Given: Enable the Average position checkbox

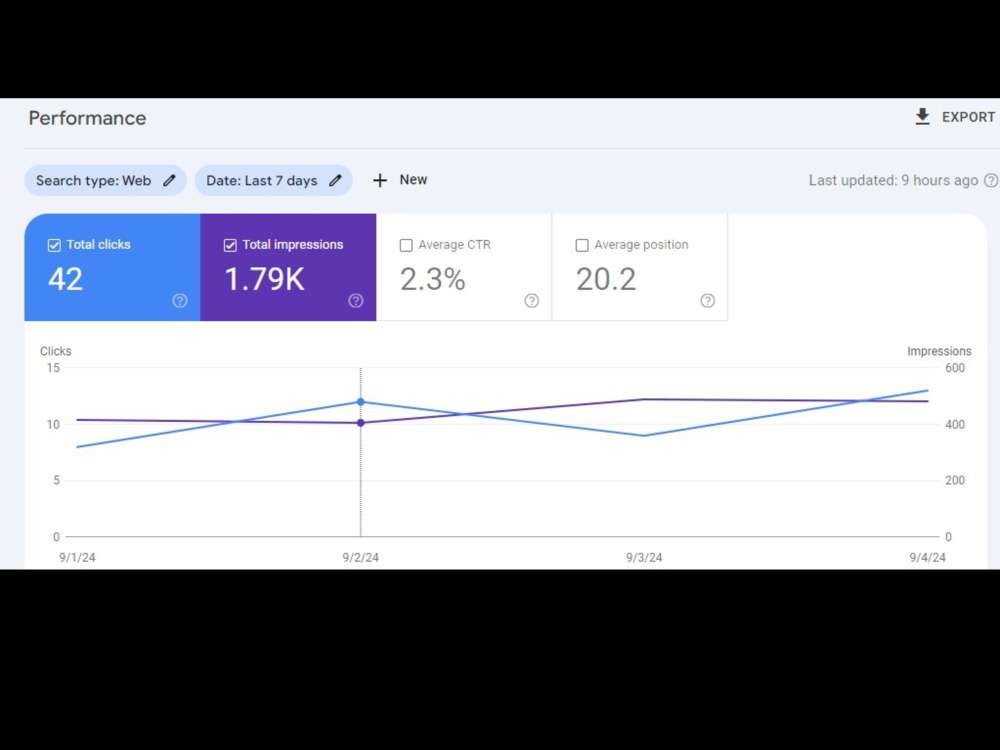Looking at the screenshot, I should pyautogui.click(x=582, y=245).
